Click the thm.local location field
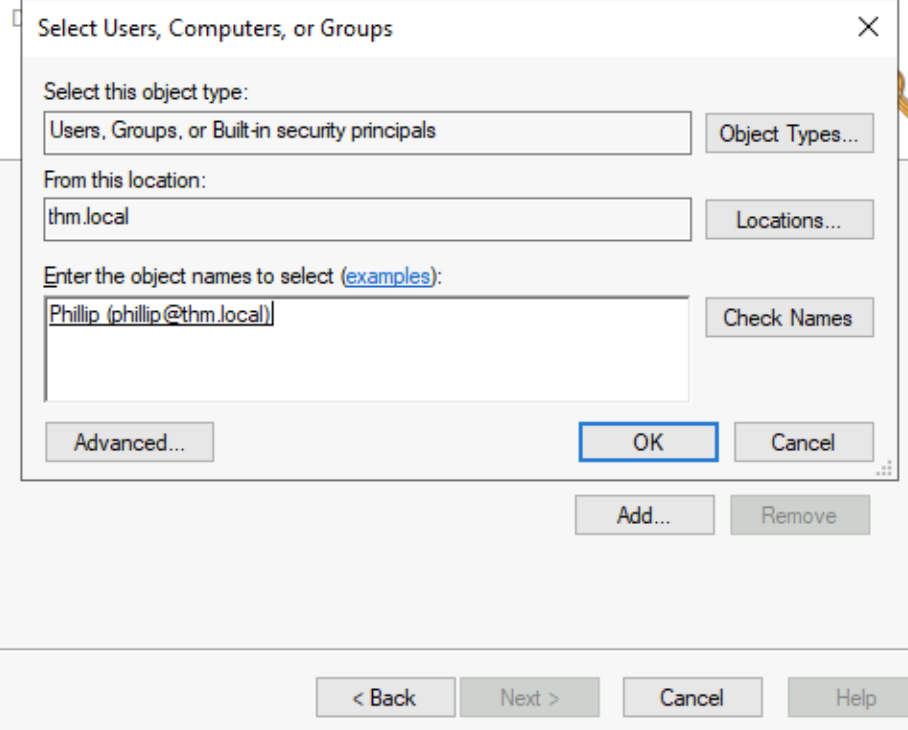Screen dimensions: 908x730 pos(367,218)
